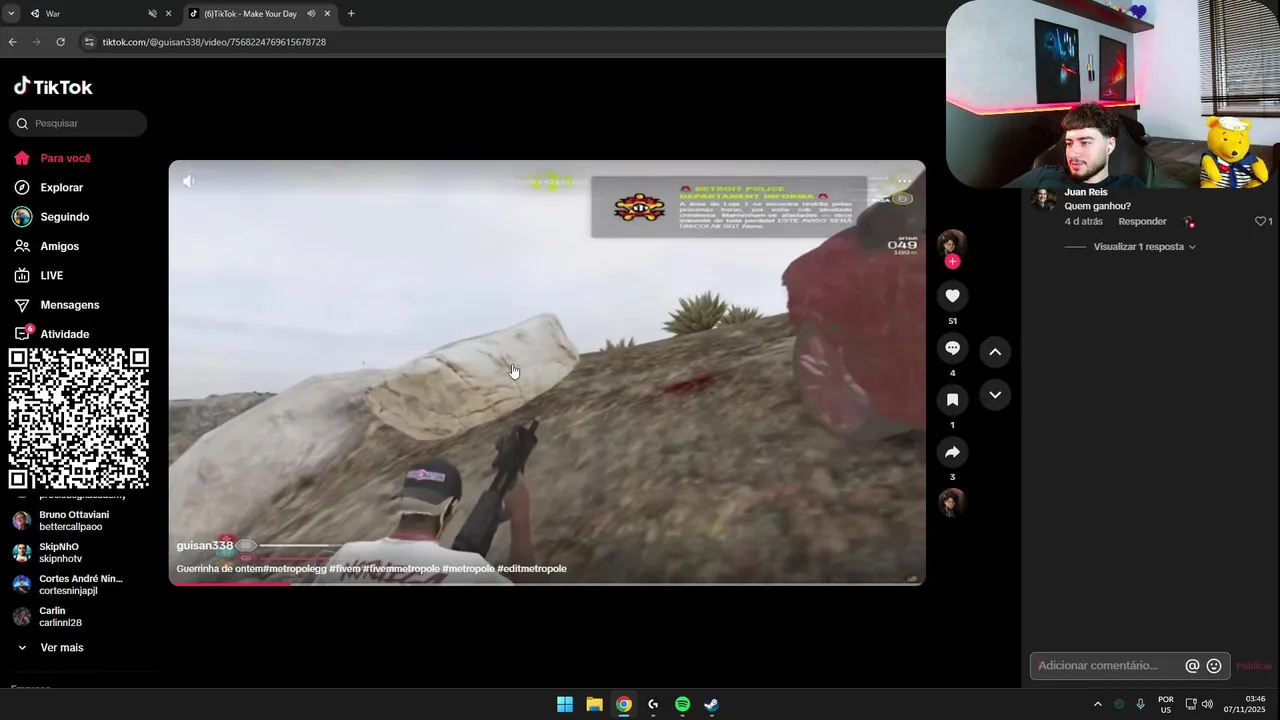Expand the hidden system tray icons
This screenshot has width=1280, height=720.
point(1097,704)
